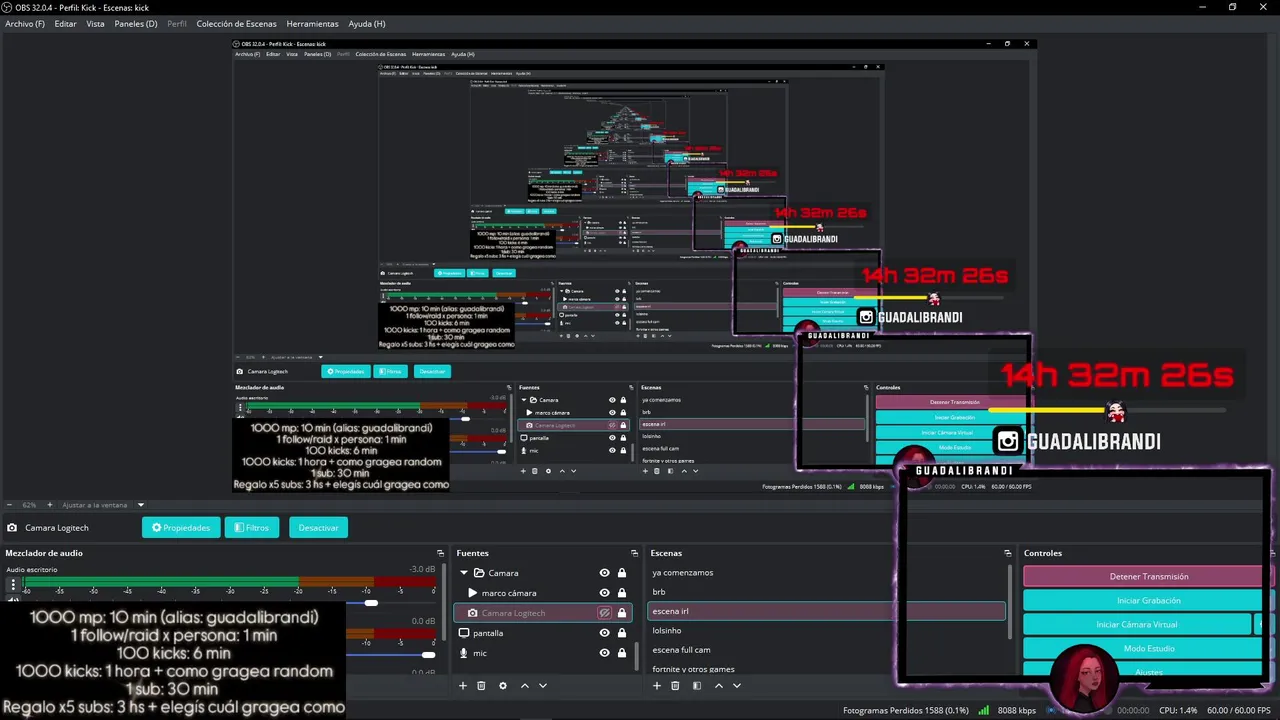Move scene up with Escenas arrow
1280x720 pixels.
tap(718, 686)
